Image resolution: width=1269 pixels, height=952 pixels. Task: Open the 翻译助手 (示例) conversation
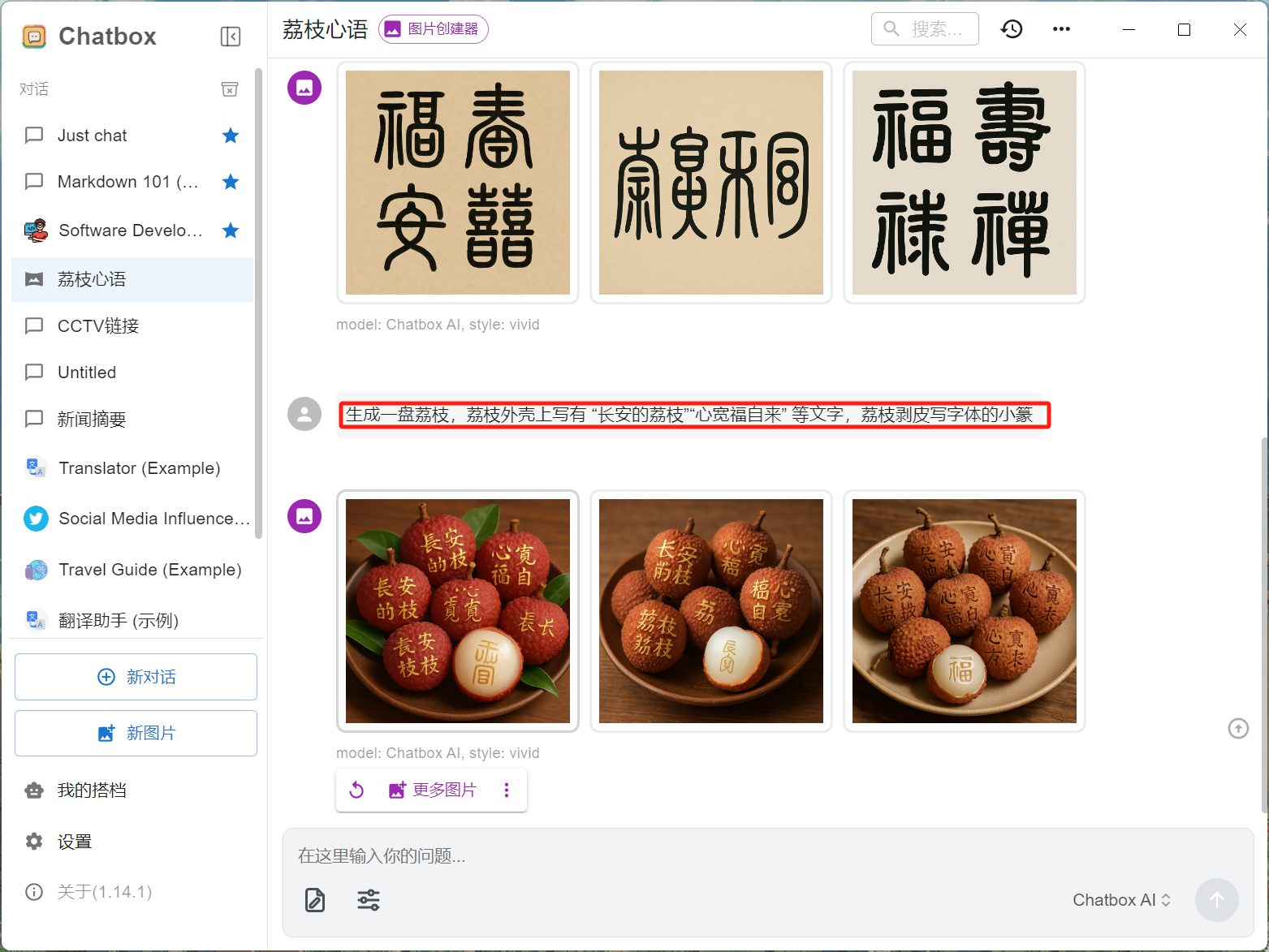pos(132,620)
